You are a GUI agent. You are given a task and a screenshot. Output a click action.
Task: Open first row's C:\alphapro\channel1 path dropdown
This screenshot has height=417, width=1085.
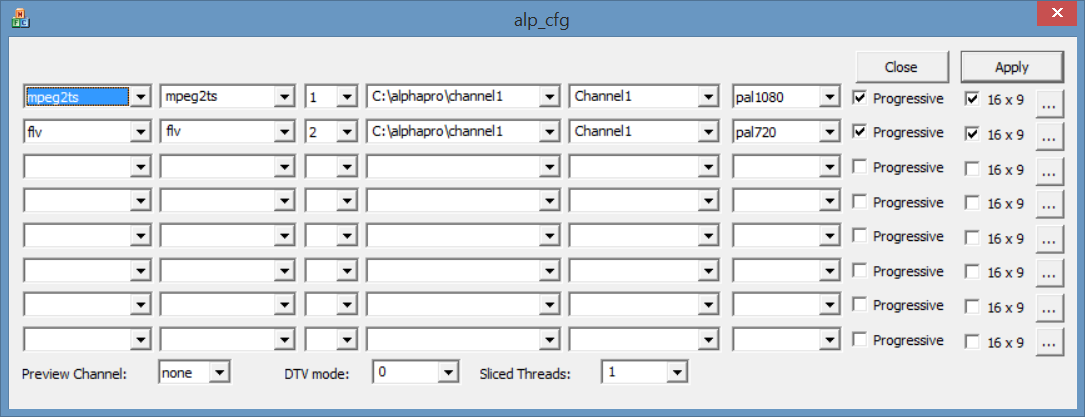point(548,98)
